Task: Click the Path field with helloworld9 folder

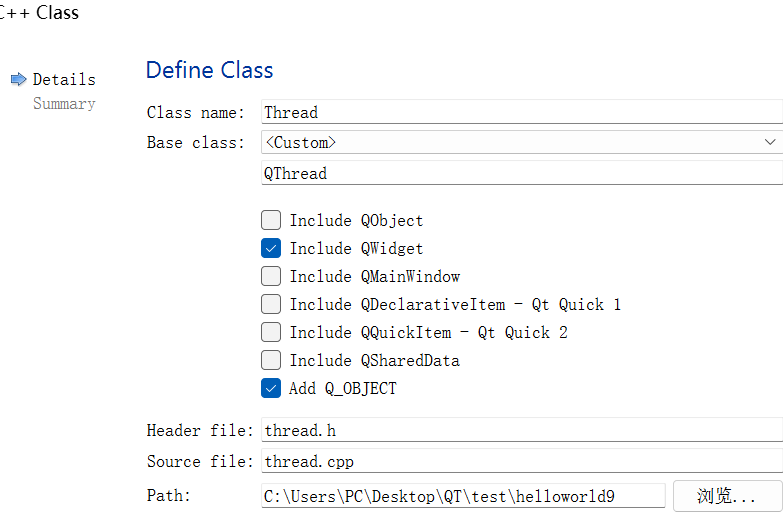Action: point(463,496)
